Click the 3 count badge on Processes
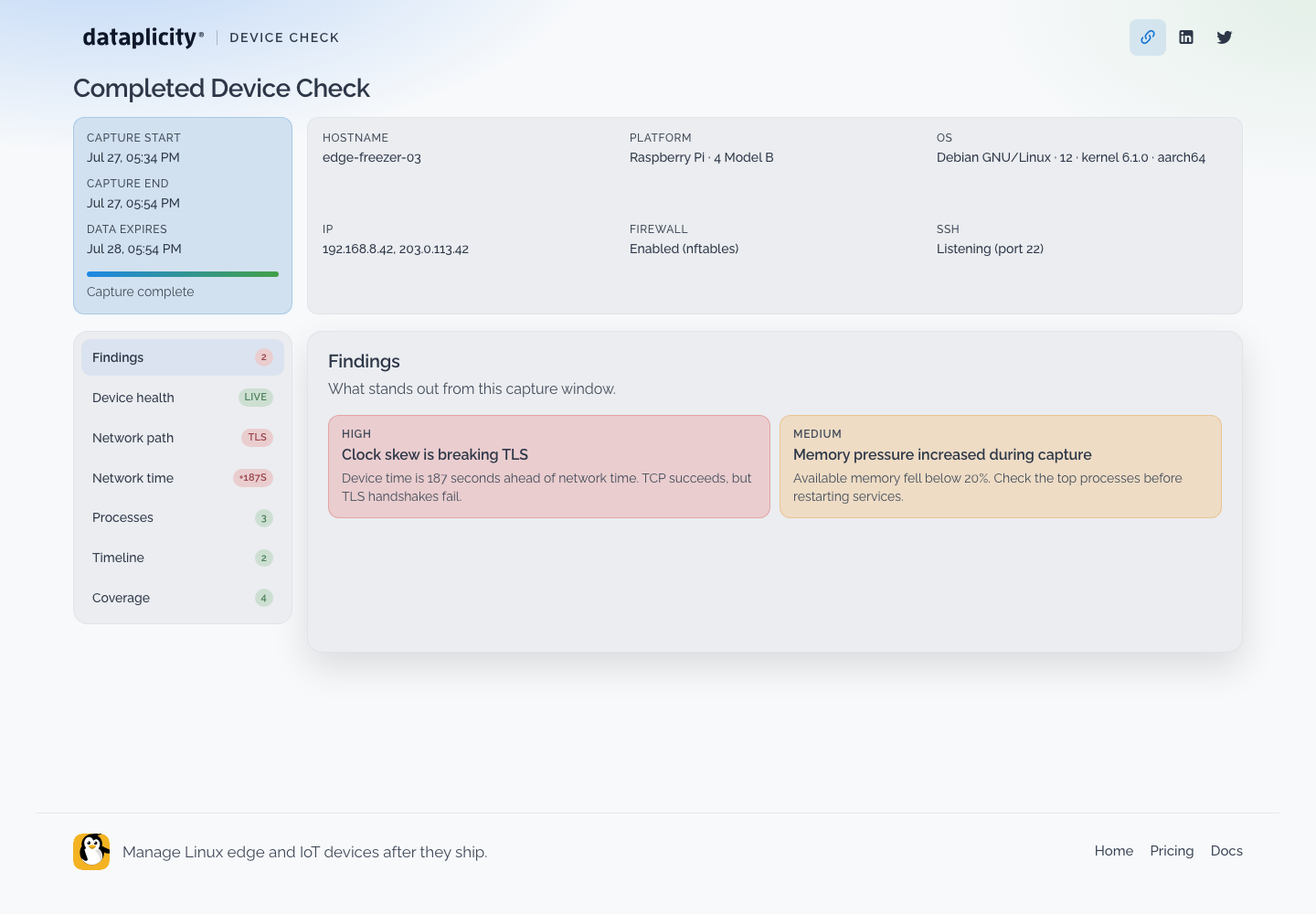The image size is (1316, 914). coord(264,518)
